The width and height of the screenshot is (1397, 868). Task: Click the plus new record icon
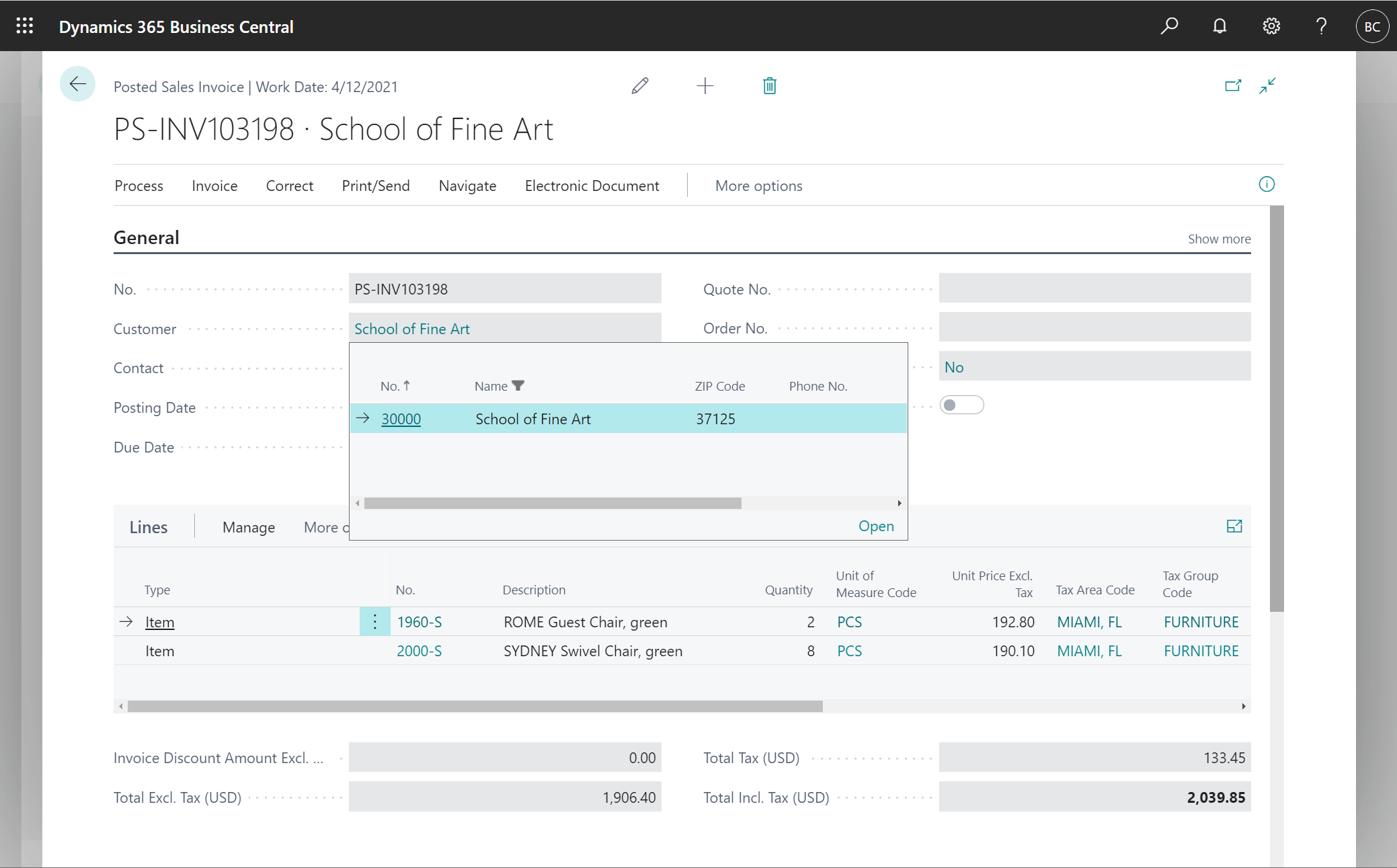[x=705, y=86]
